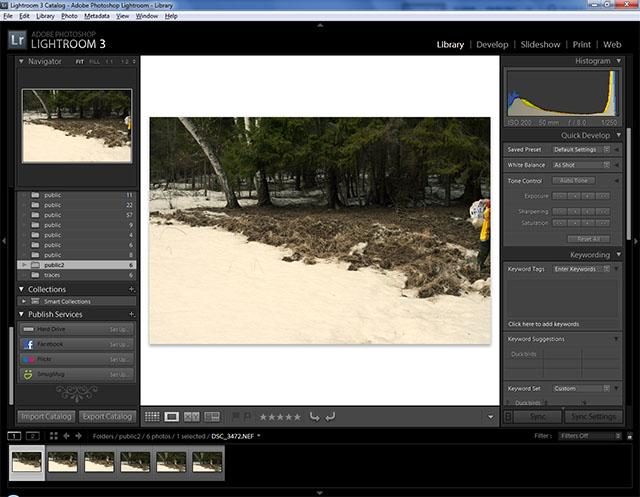The height and width of the screenshot is (497, 640).
Task: Select FIT zoom in Navigator
Action: (x=80, y=62)
